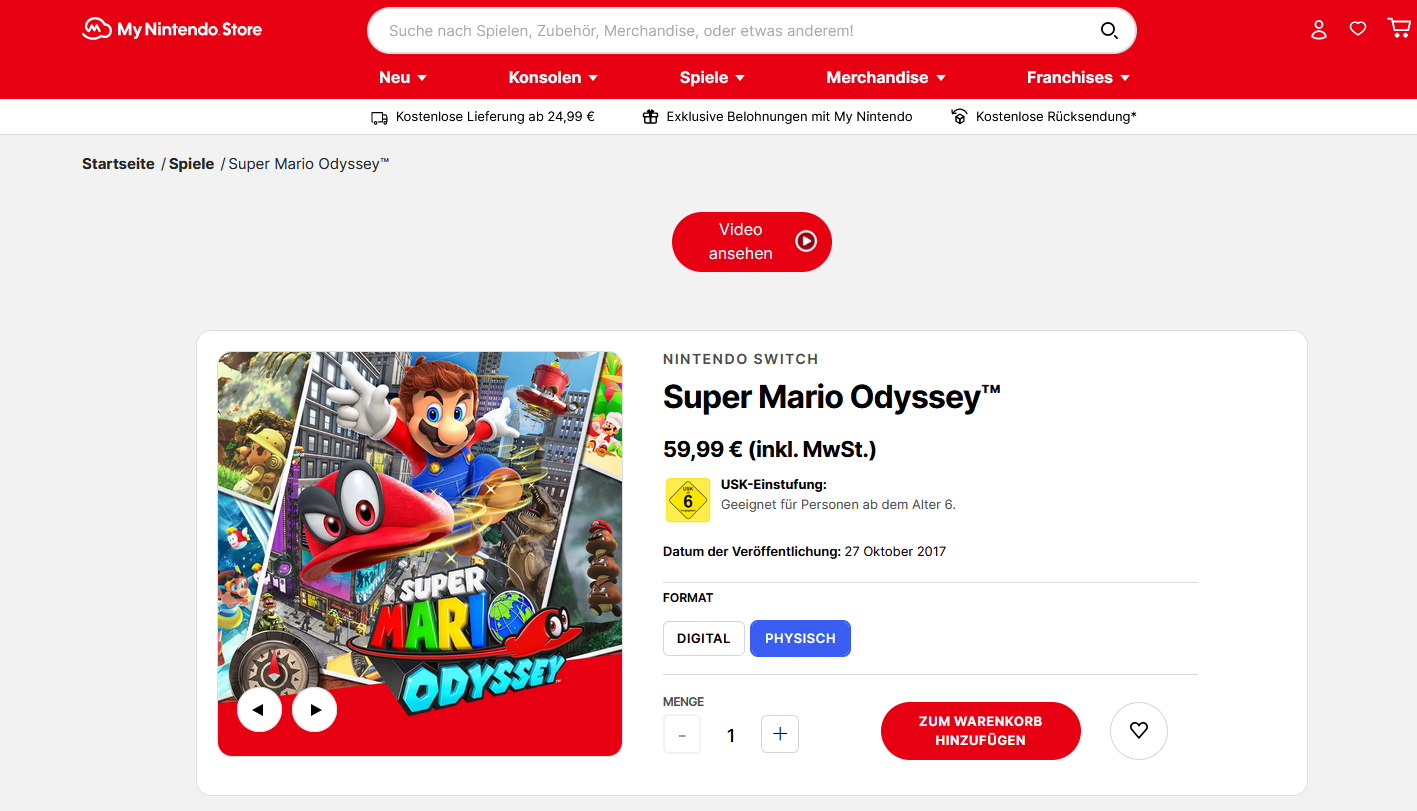Go to Spiele breadcrumb

[x=191, y=164]
